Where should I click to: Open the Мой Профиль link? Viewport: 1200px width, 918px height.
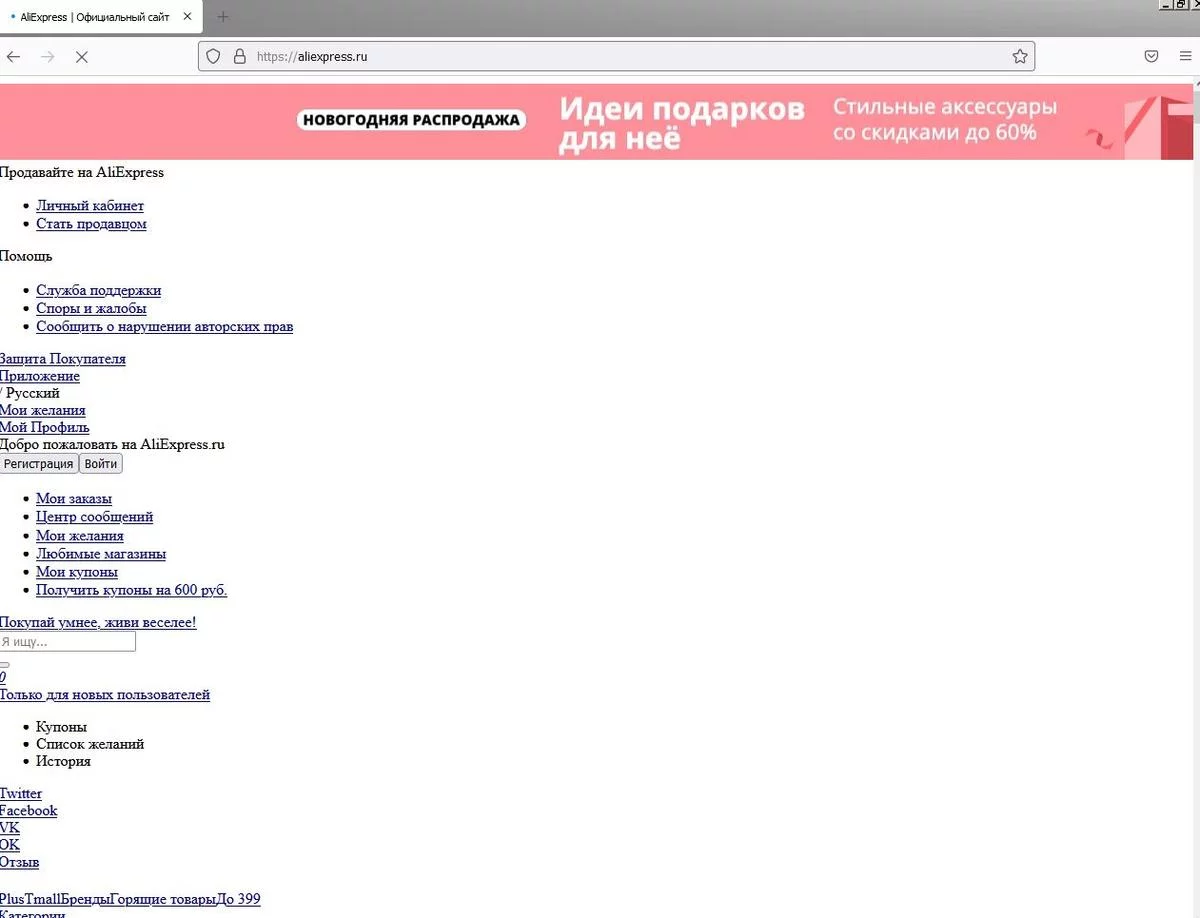[45, 427]
